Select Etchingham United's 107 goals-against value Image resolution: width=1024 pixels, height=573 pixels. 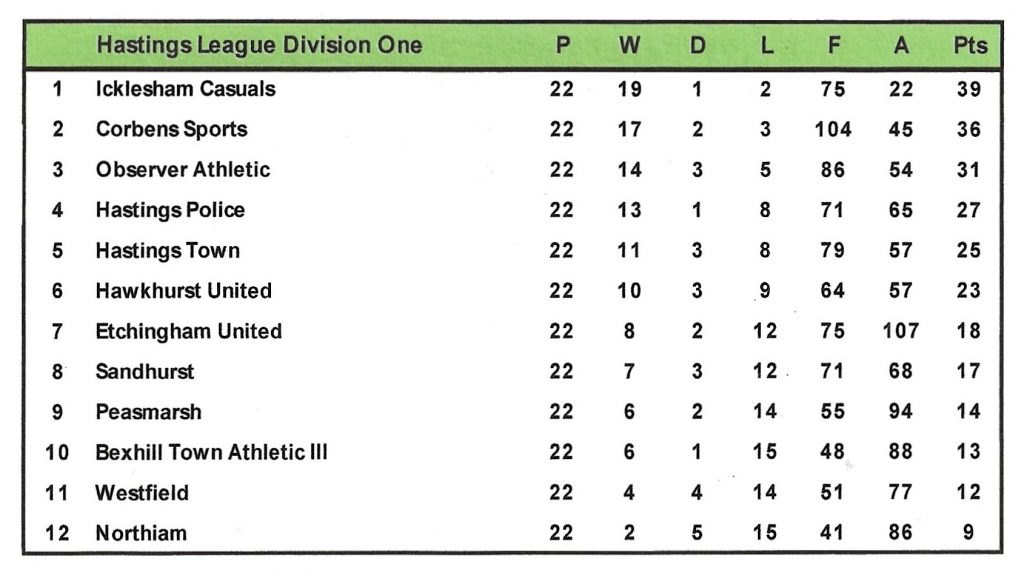pyautogui.click(x=901, y=331)
